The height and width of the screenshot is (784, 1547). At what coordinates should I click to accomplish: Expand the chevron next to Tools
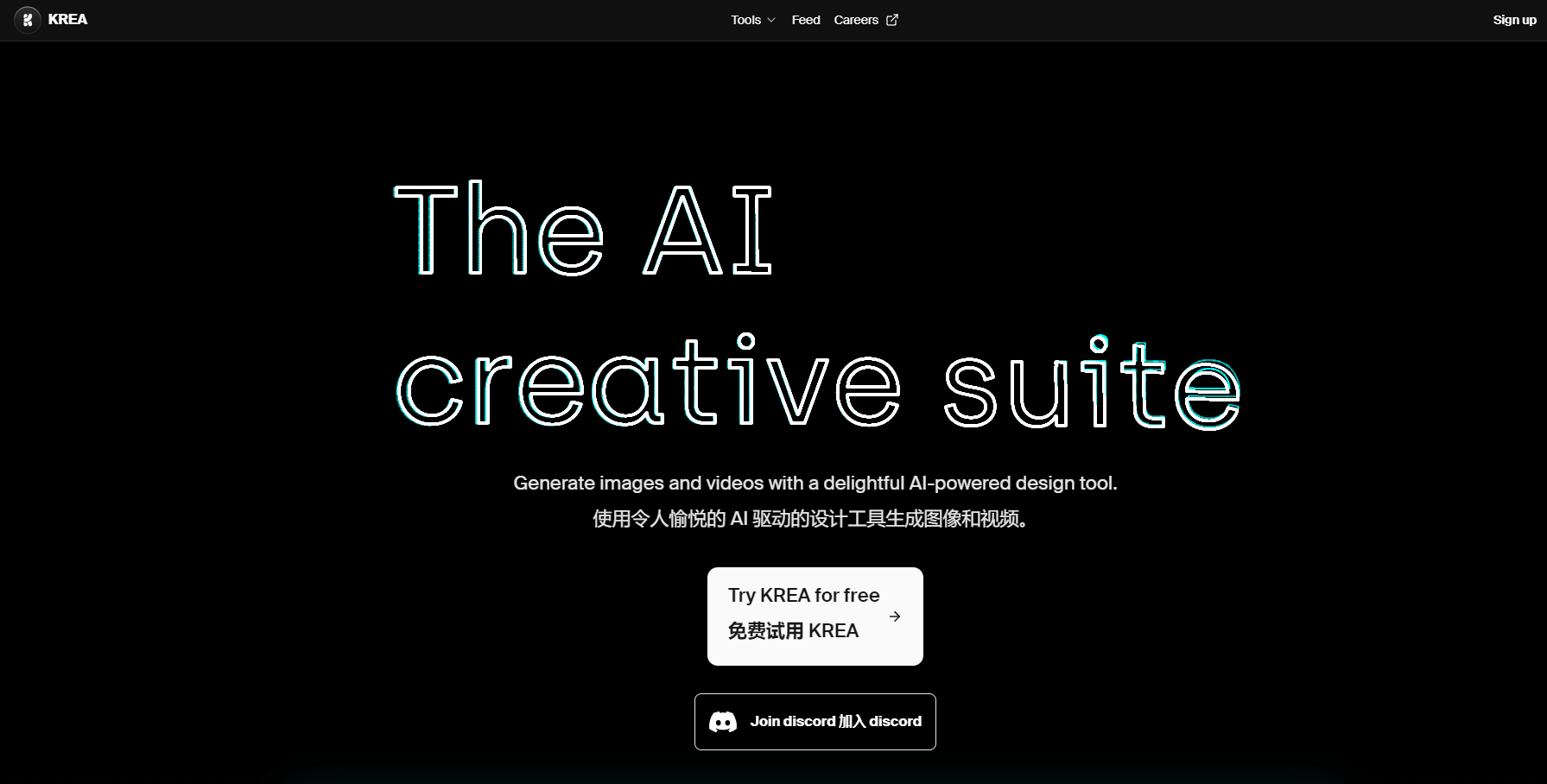pyautogui.click(x=771, y=20)
